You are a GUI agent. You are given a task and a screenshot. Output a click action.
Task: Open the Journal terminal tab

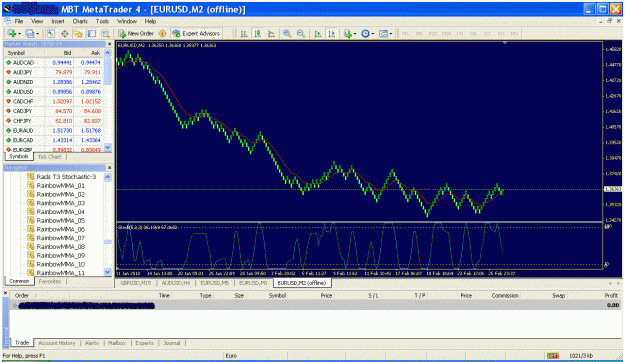click(x=172, y=343)
